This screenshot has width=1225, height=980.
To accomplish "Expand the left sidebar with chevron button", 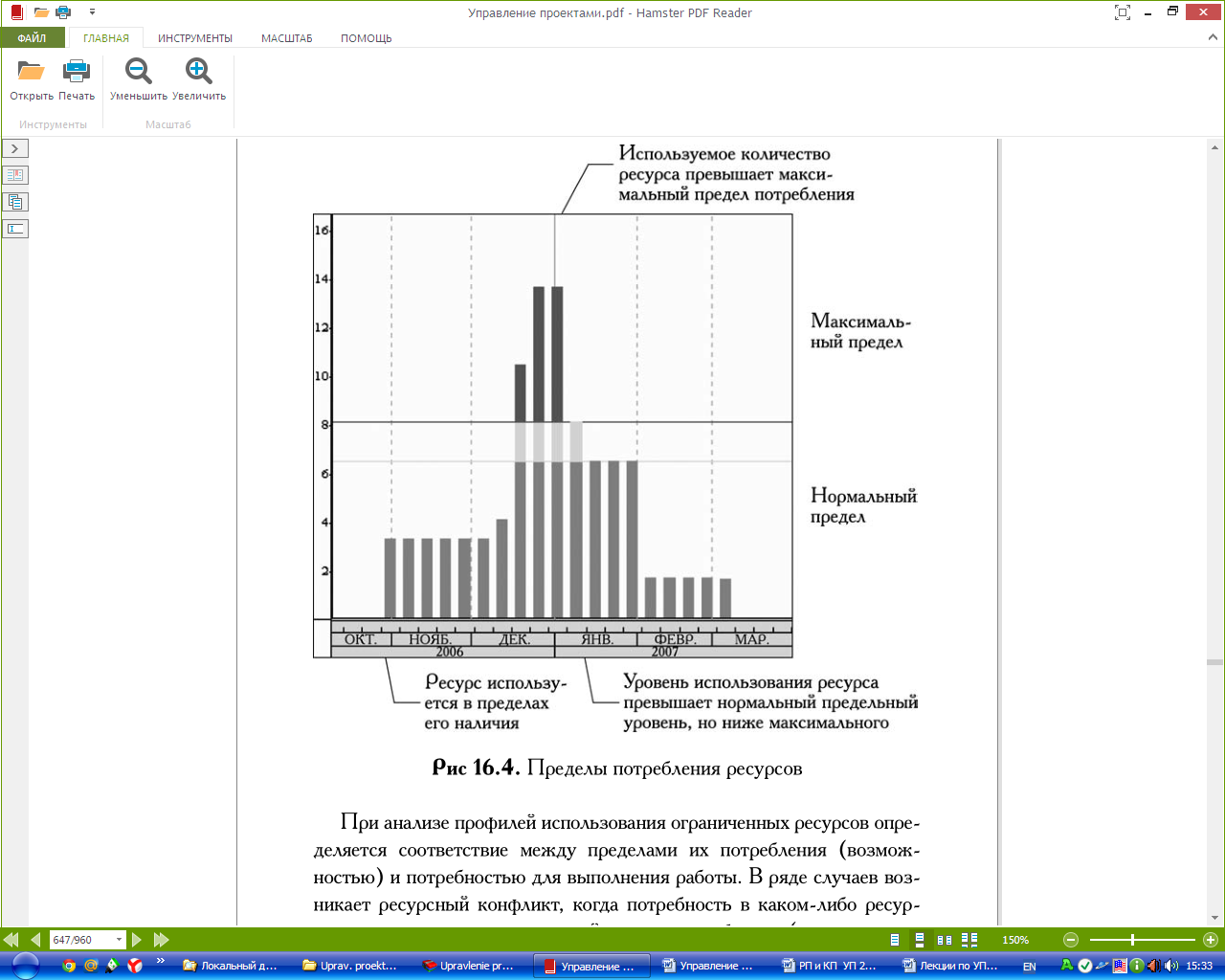I will (x=15, y=148).
